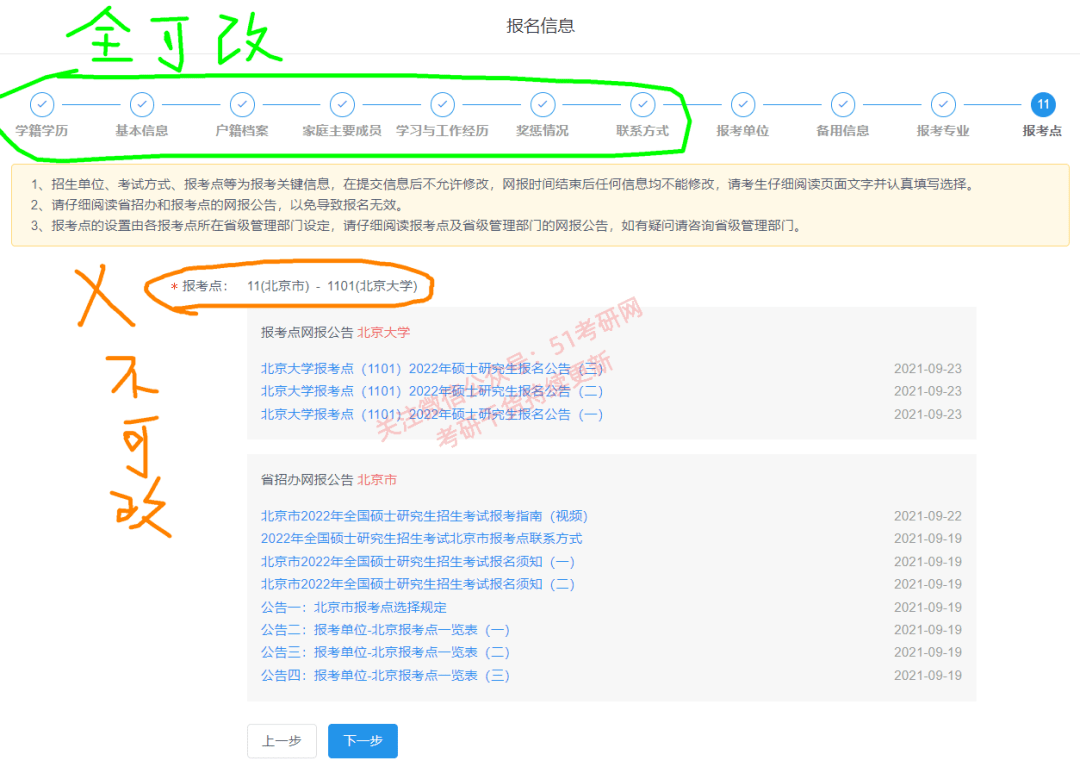The image size is (1080, 773).
Task: Click the blue step 11 circle
Action: [1043, 105]
